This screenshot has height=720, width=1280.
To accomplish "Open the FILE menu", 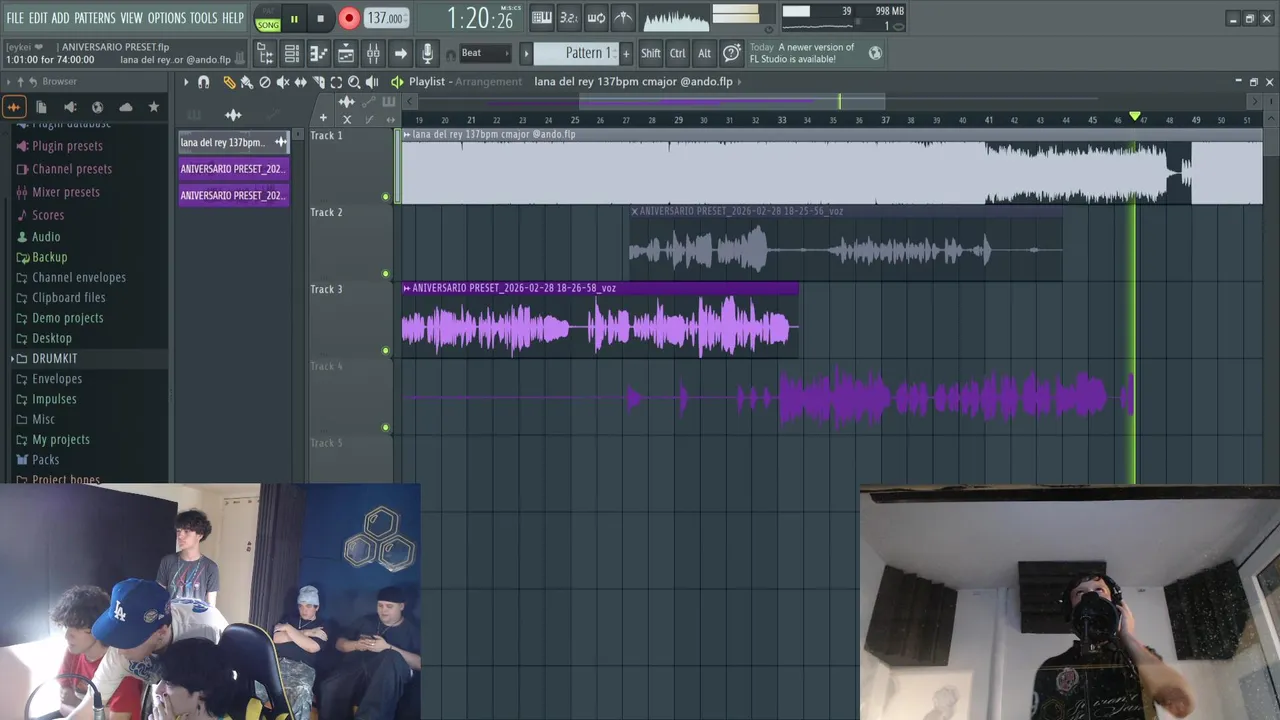I will (15, 18).
